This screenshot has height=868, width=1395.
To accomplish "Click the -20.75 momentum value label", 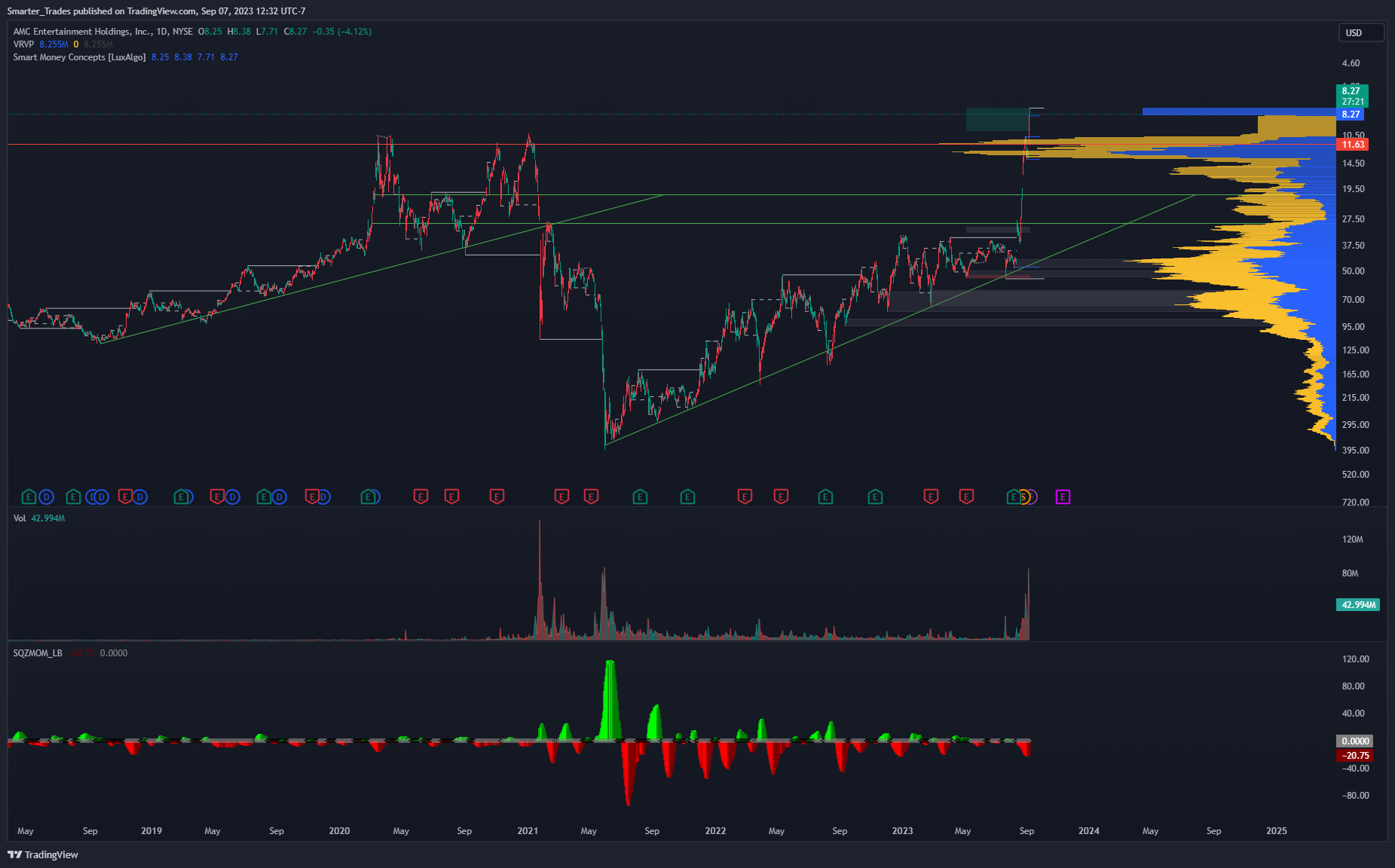I will (x=1355, y=756).
